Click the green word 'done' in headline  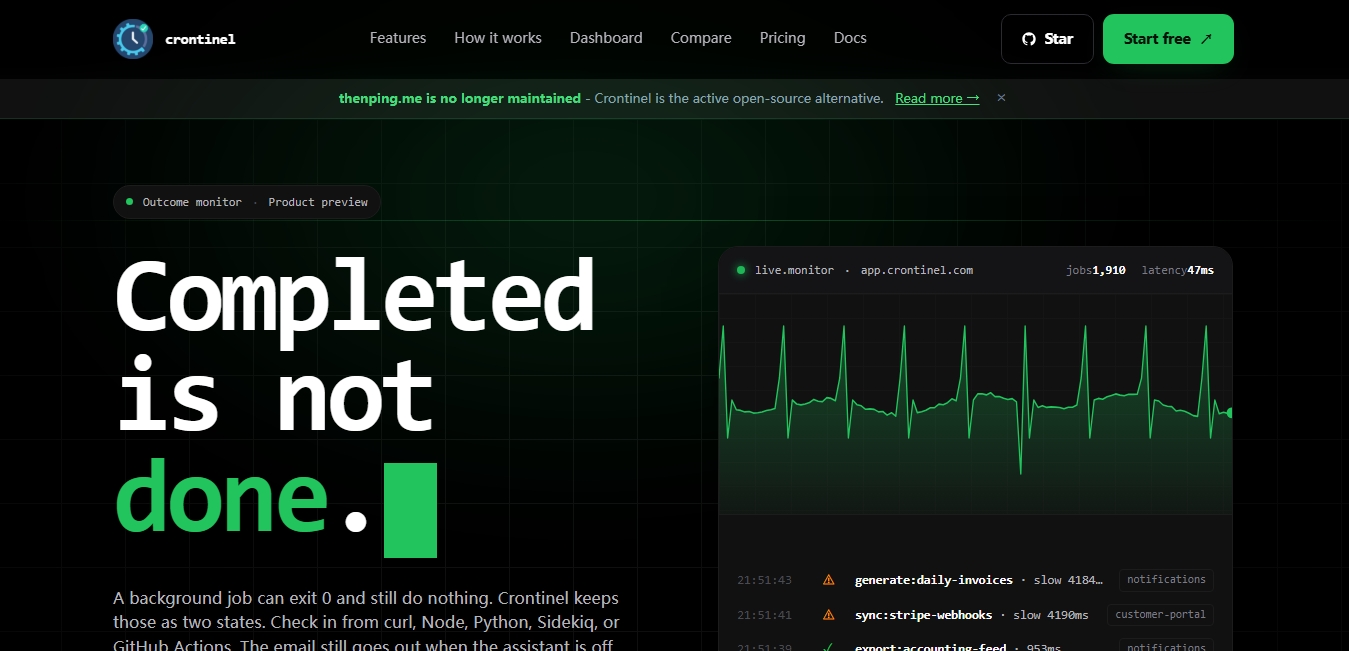(x=223, y=497)
